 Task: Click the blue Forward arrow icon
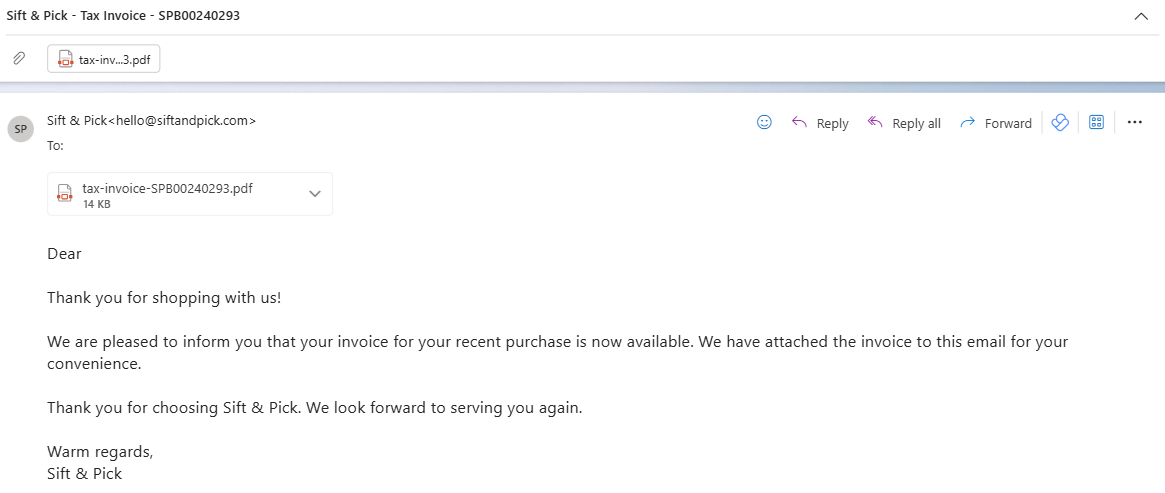[x=967, y=123]
